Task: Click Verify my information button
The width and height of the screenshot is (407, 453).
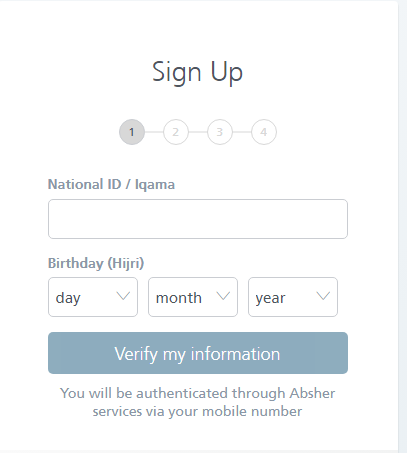Action: pyautogui.click(x=198, y=353)
